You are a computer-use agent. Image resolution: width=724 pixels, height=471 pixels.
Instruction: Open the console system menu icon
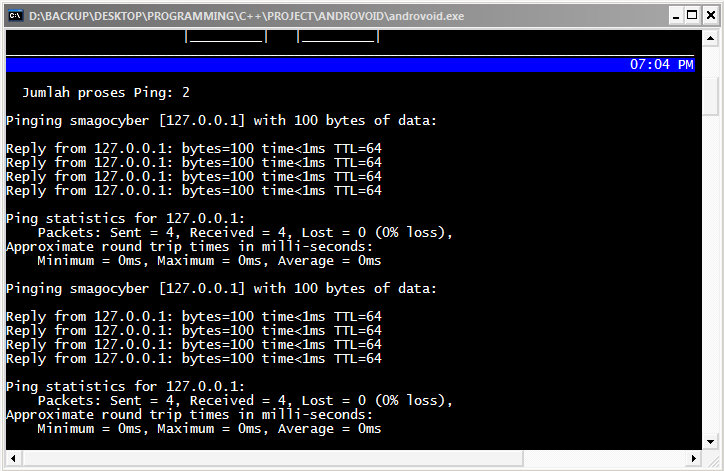coord(15,16)
